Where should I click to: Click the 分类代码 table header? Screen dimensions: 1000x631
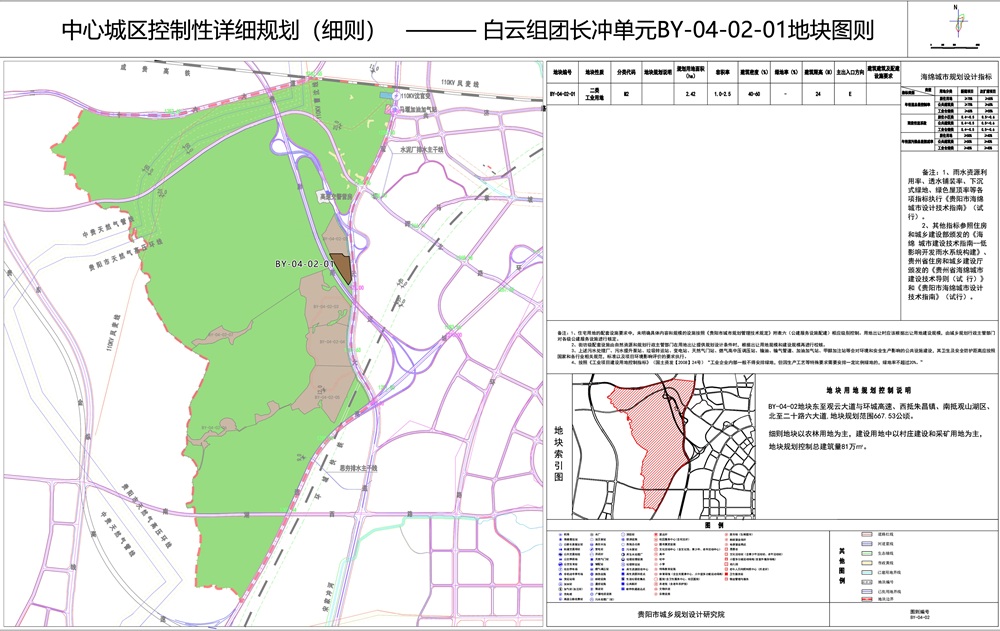626,73
